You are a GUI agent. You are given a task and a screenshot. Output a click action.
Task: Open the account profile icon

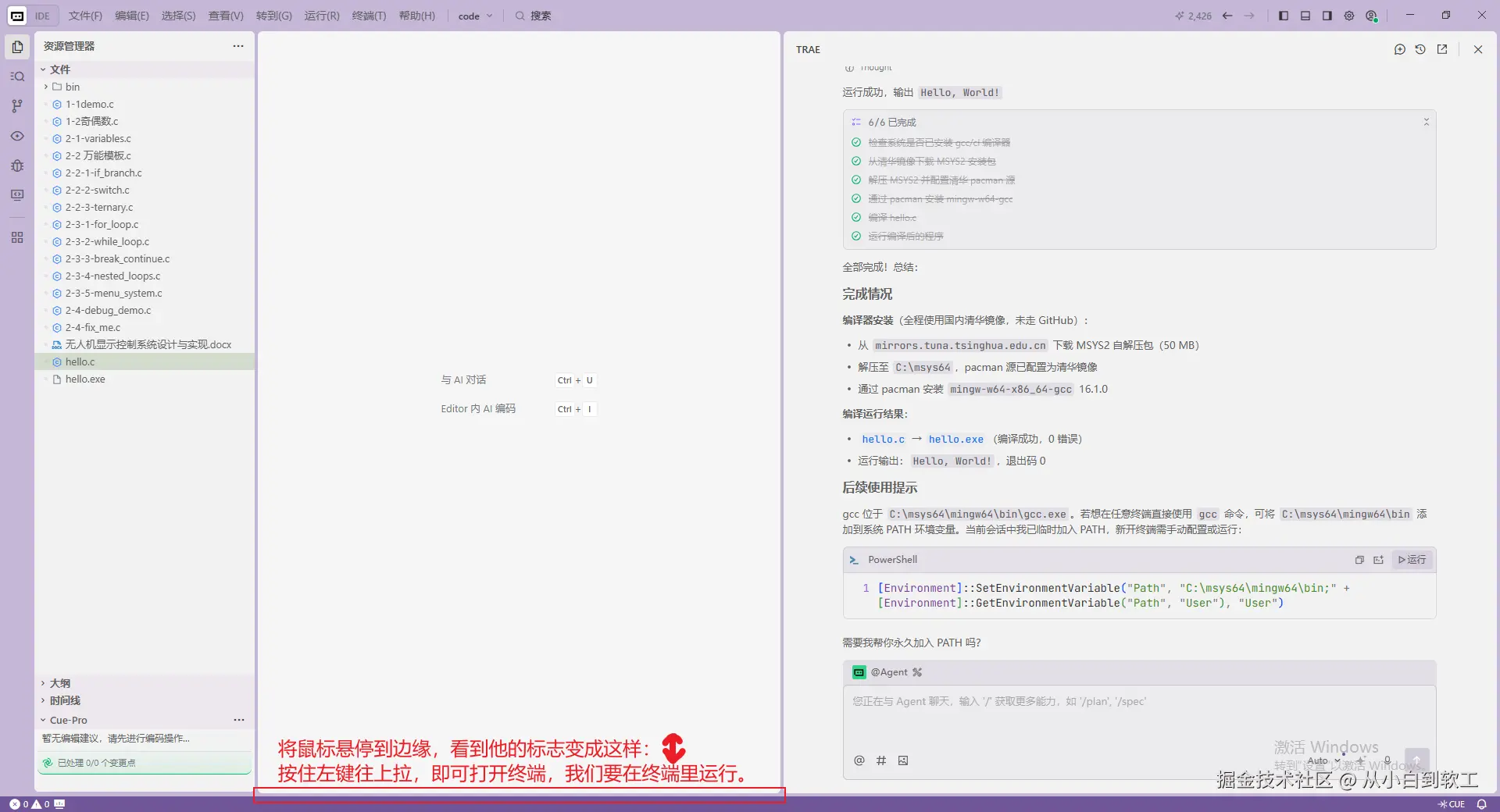pyautogui.click(x=1371, y=16)
